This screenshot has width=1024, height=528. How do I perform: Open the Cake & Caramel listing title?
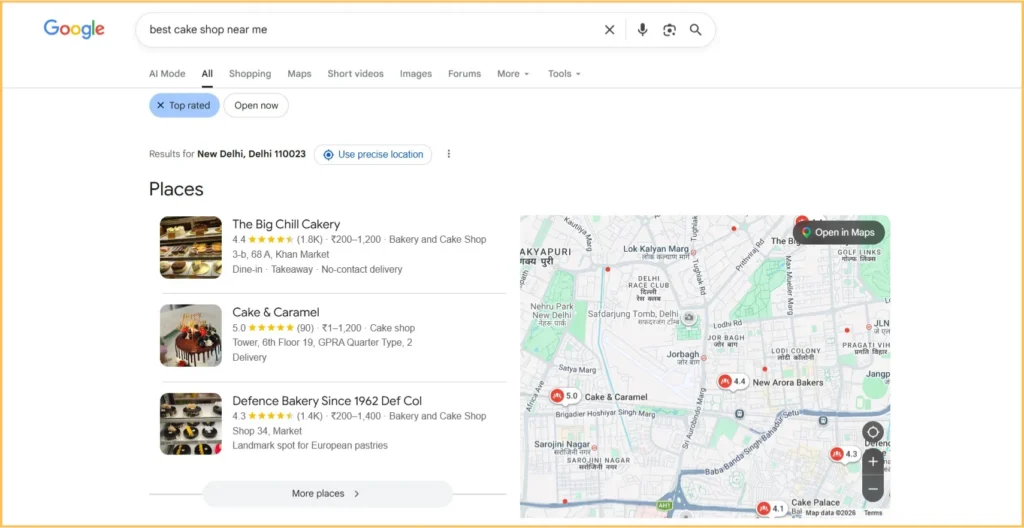click(276, 312)
